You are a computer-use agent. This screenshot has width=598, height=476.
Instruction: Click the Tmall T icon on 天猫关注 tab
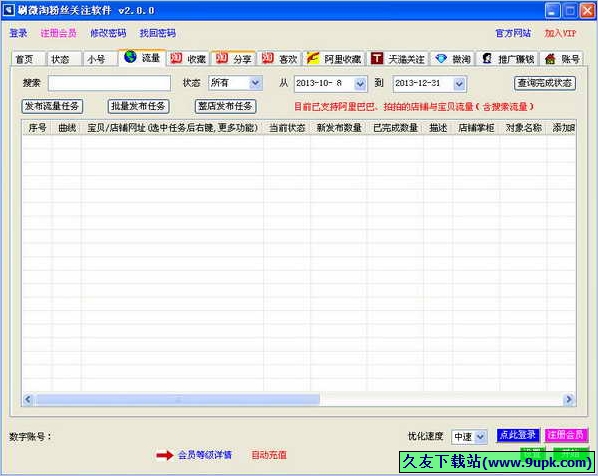tap(377, 58)
